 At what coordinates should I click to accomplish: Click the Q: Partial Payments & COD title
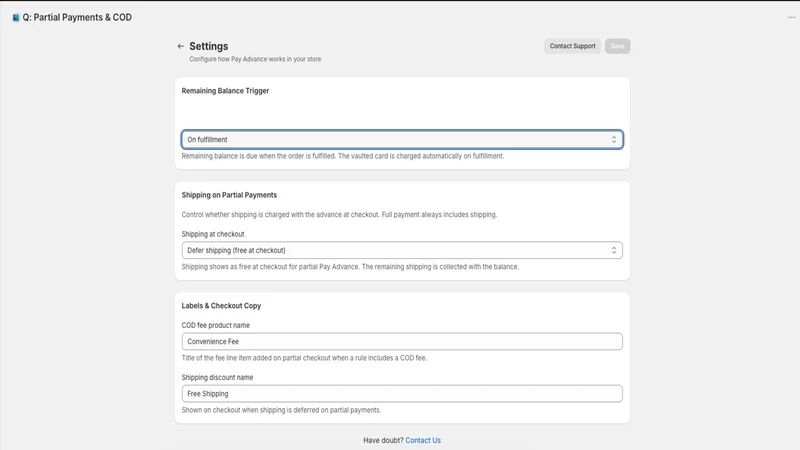tap(77, 17)
